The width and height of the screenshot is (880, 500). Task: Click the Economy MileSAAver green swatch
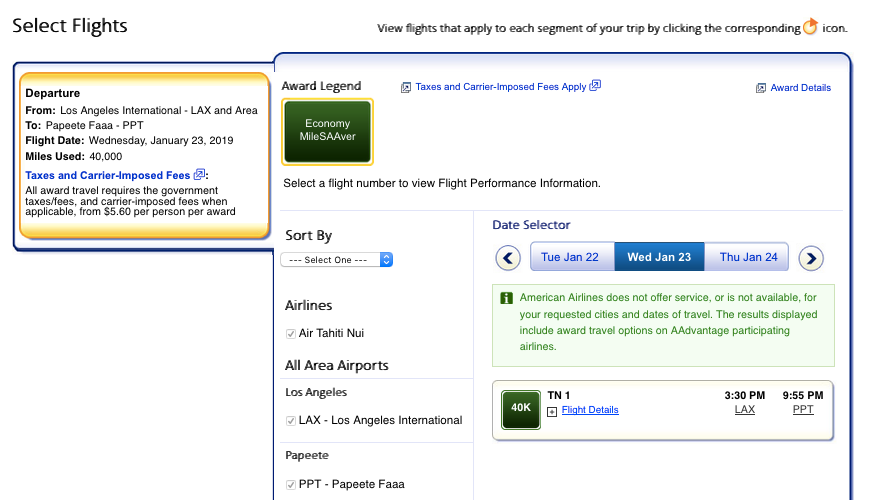328,131
